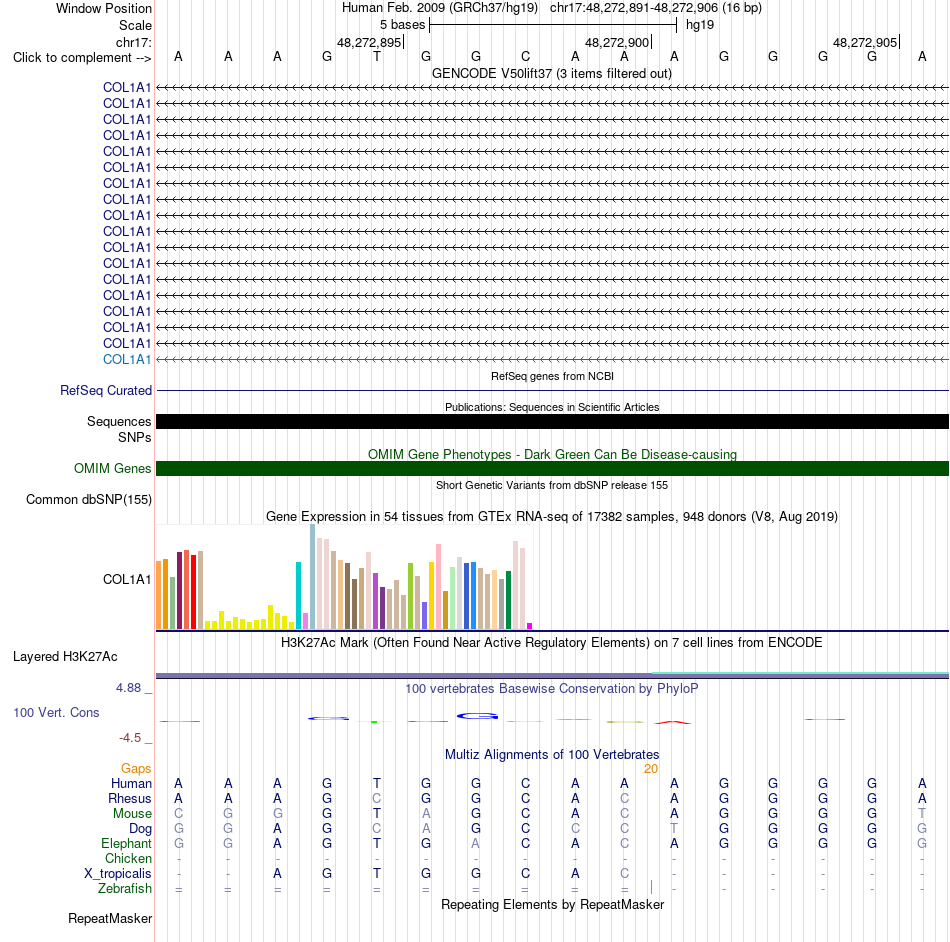
Task: Select the Chicken alignment row label
Action: point(128,858)
